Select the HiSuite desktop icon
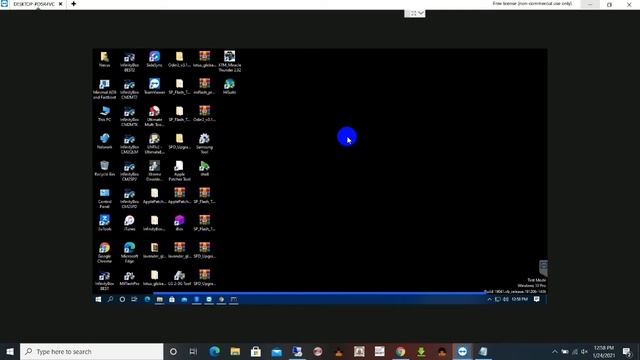The width and height of the screenshot is (640, 360). click(x=229, y=87)
